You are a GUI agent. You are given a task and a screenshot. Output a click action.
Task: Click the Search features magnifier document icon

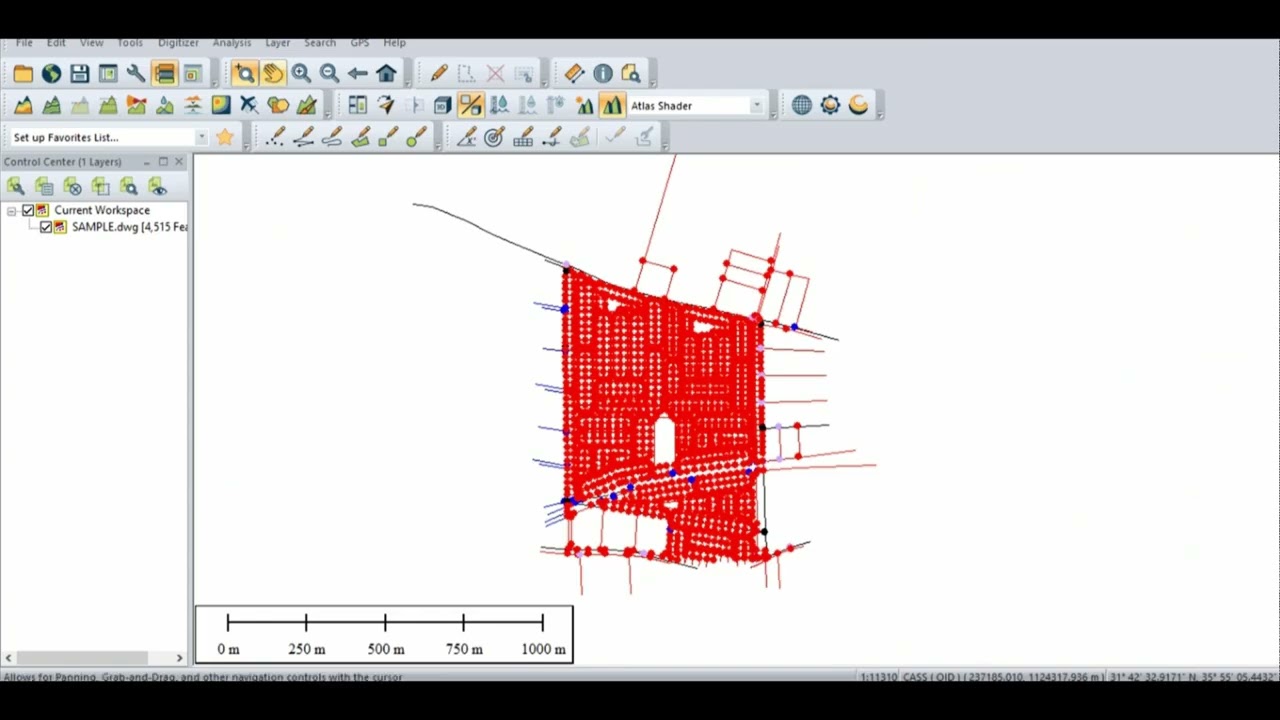(x=630, y=73)
